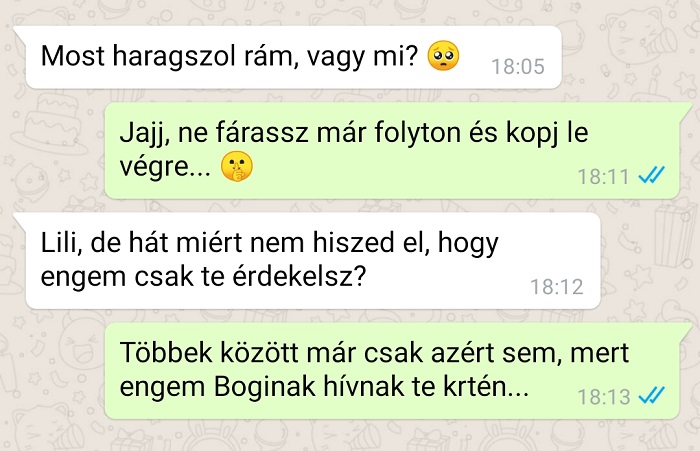Select the "Most haragszol rám, vagy mi?" message bubble

pos(293,57)
